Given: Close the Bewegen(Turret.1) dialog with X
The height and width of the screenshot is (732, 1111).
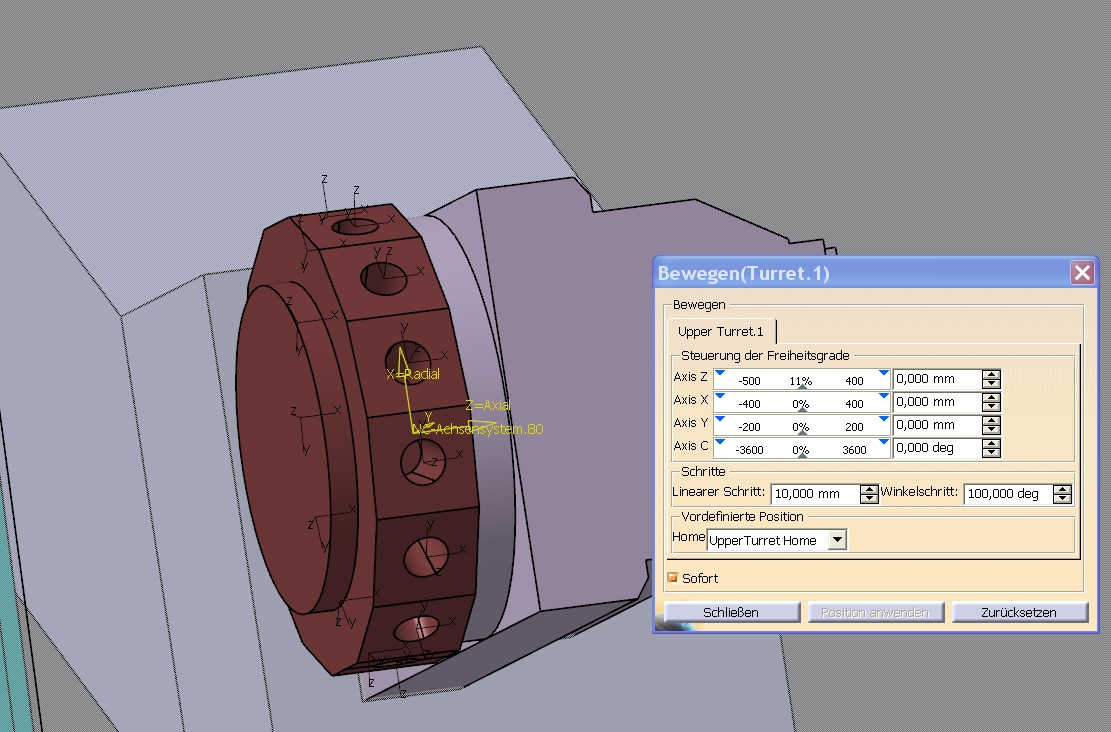Looking at the screenshot, I should pos(1082,273).
